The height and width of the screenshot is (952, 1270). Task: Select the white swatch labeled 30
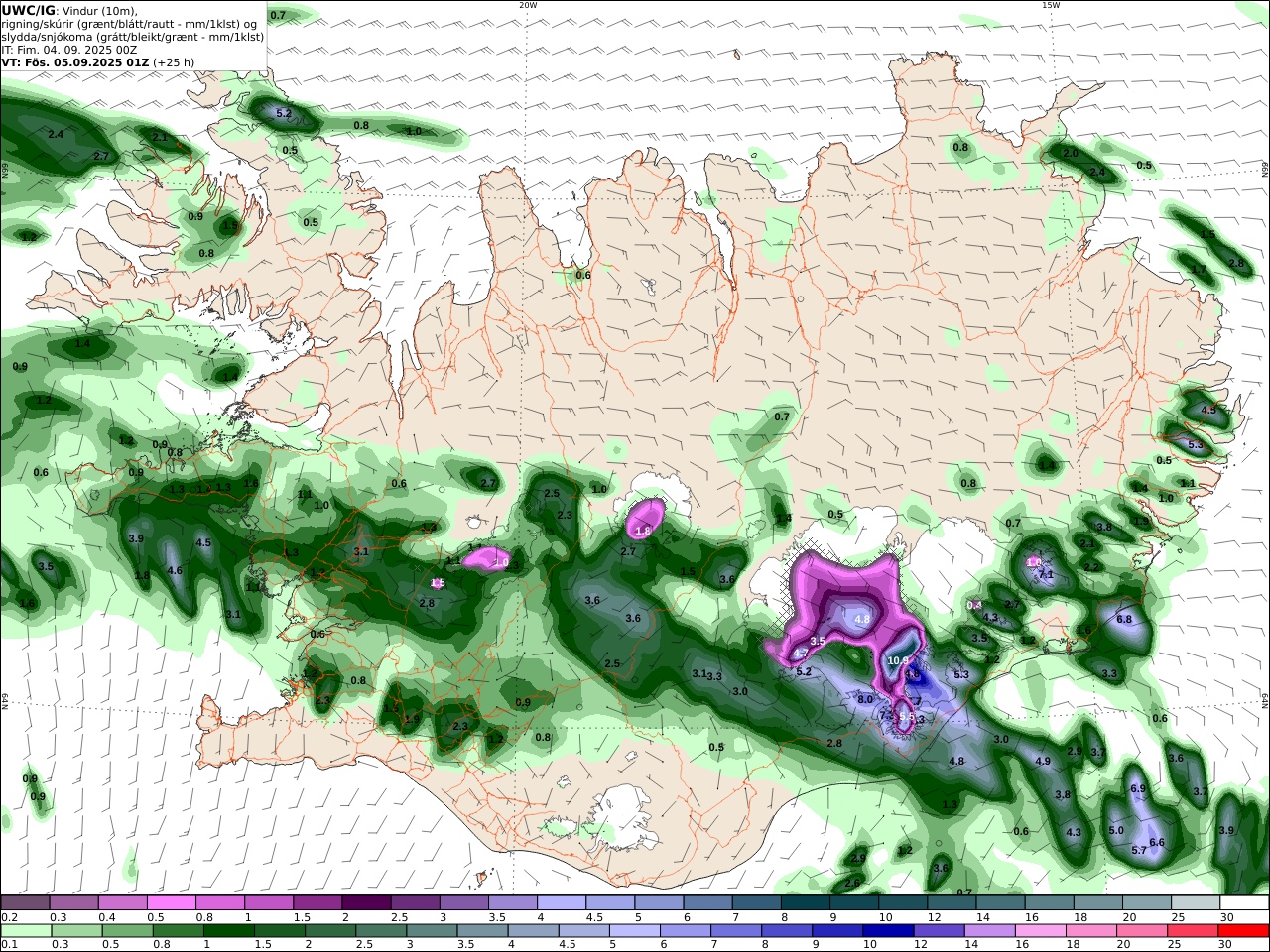pos(1244,902)
